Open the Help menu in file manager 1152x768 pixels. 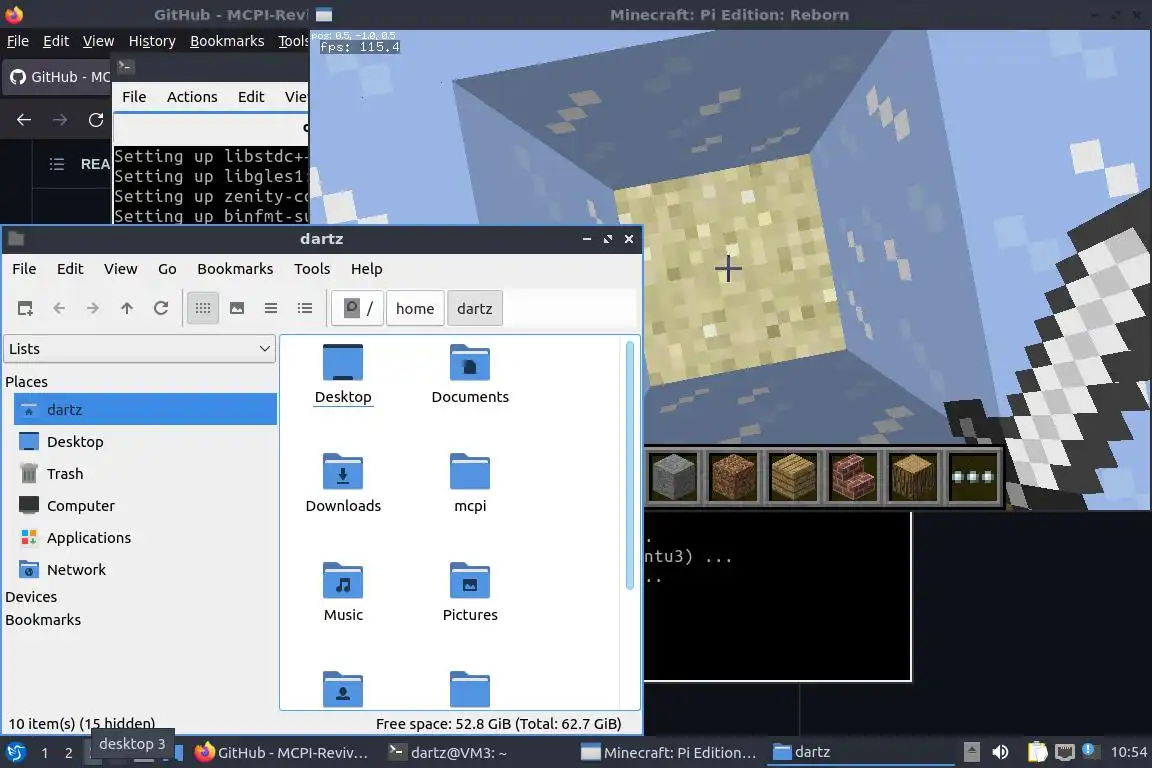[x=367, y=268]
